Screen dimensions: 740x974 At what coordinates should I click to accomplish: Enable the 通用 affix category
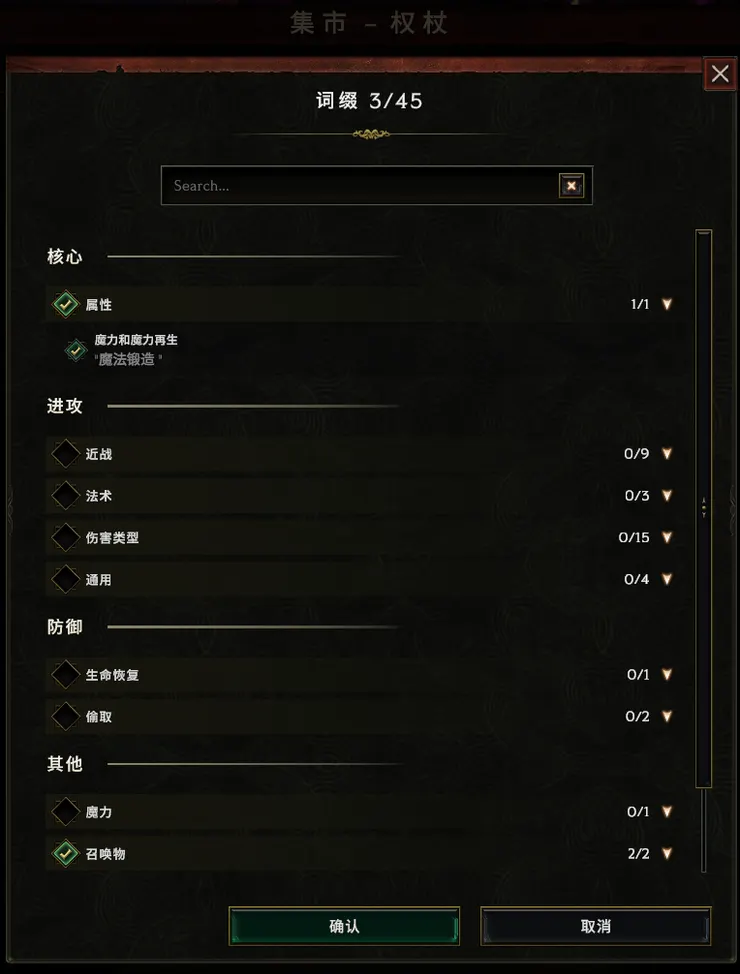click(65, 579)
